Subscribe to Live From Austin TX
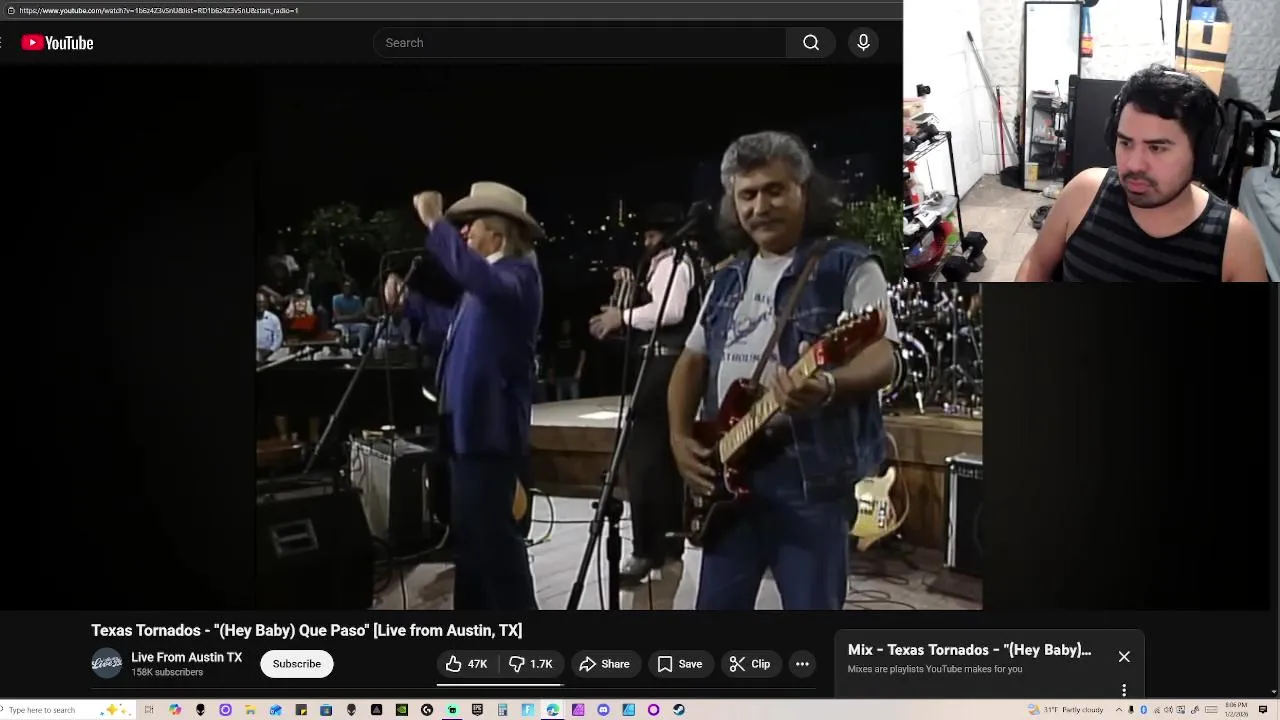 297,664
